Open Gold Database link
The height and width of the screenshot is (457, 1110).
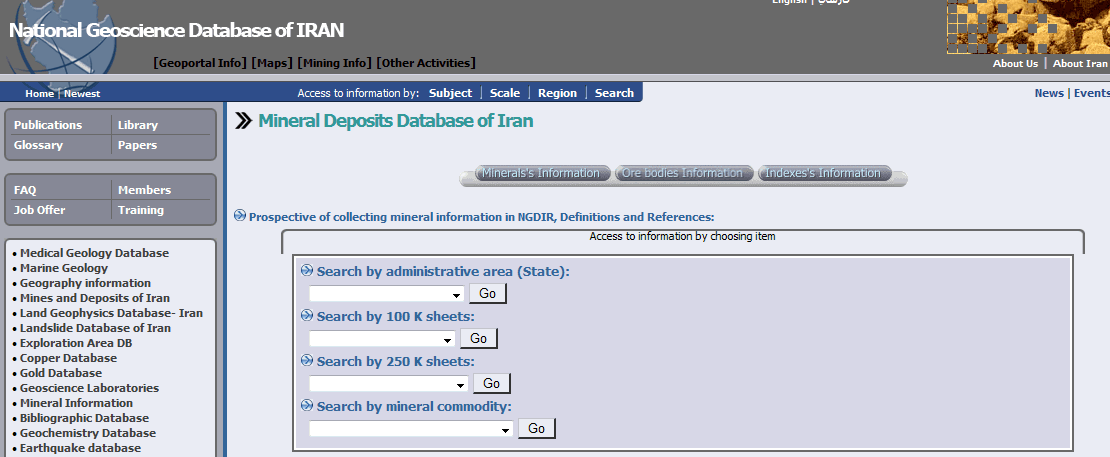tap(61, 373)
